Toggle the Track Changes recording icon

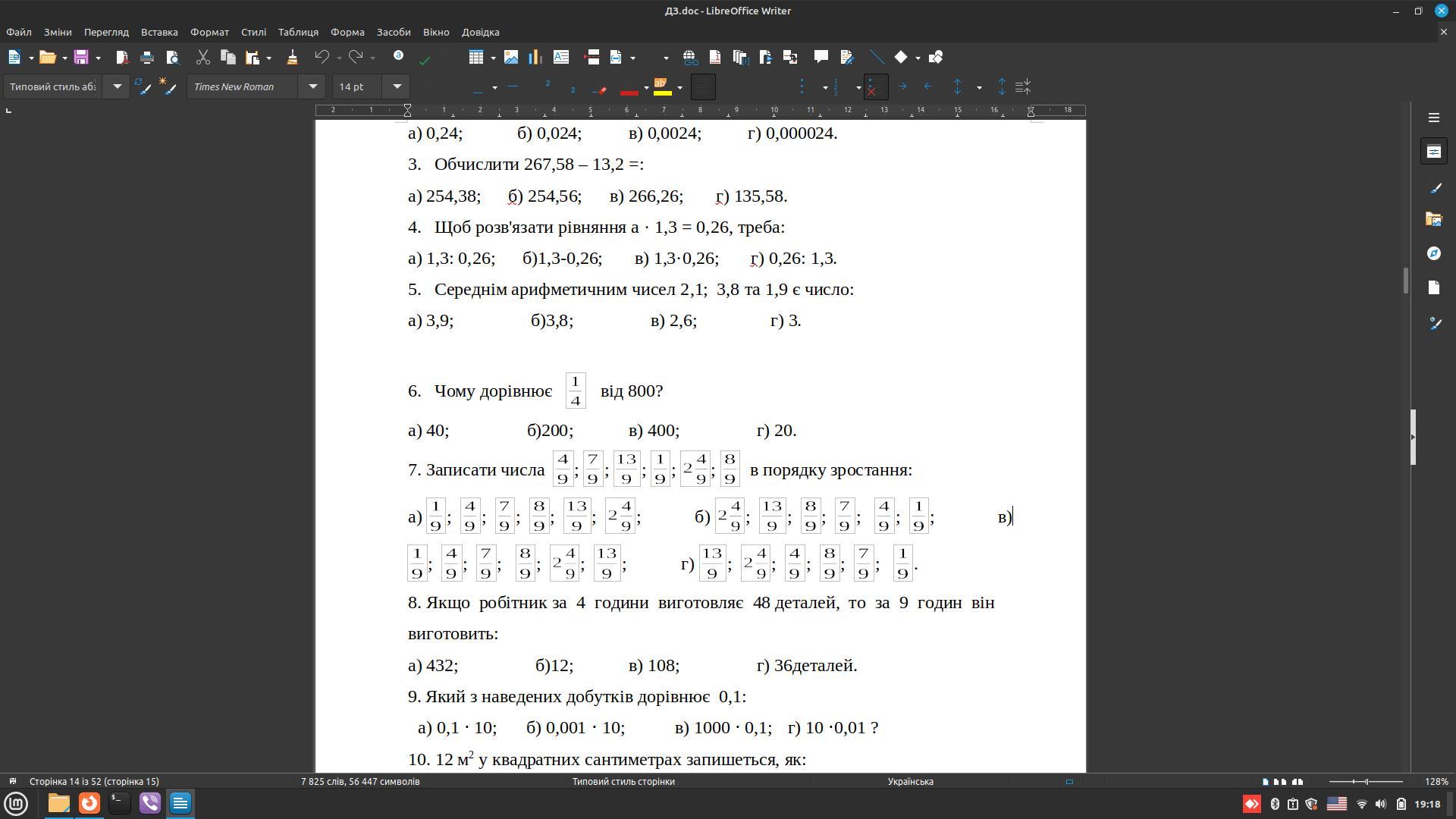click(x=847, y=57)
